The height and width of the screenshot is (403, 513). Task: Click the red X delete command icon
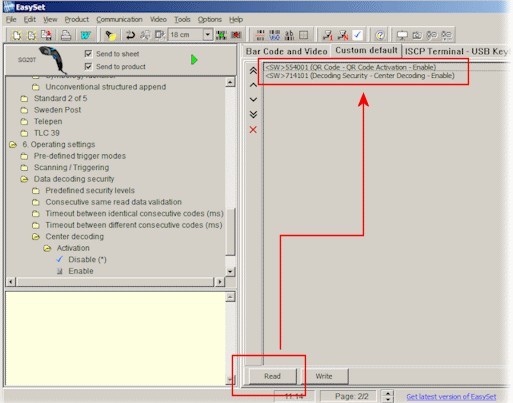253,130
